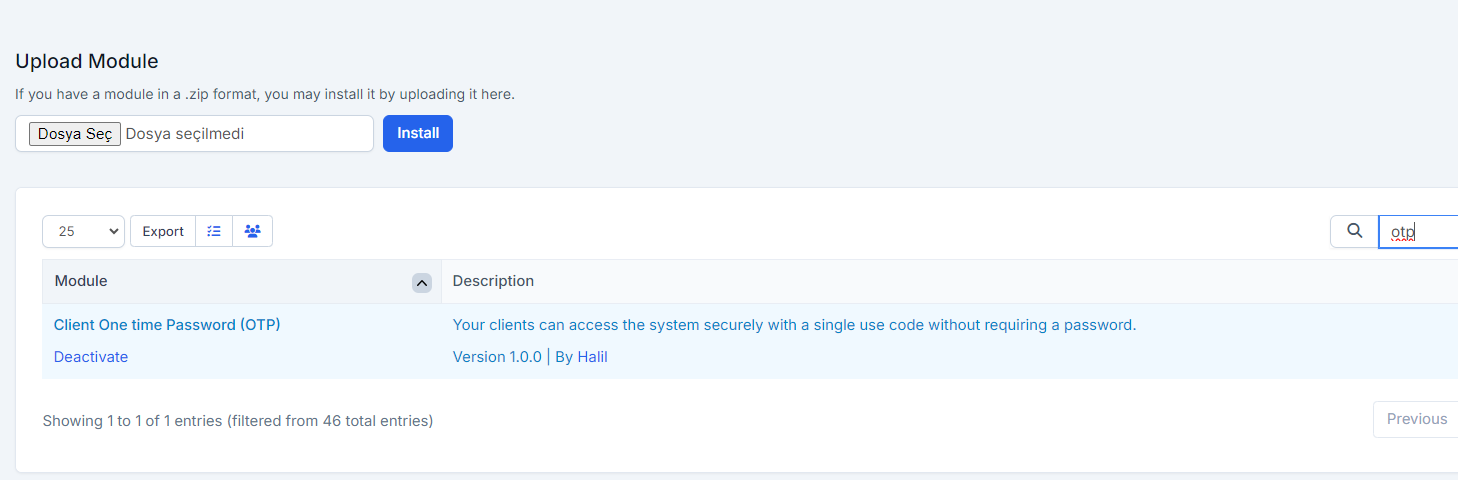Open the Export options button
The width and height of the screenshot is (1458, 480).
coord(163,231)
